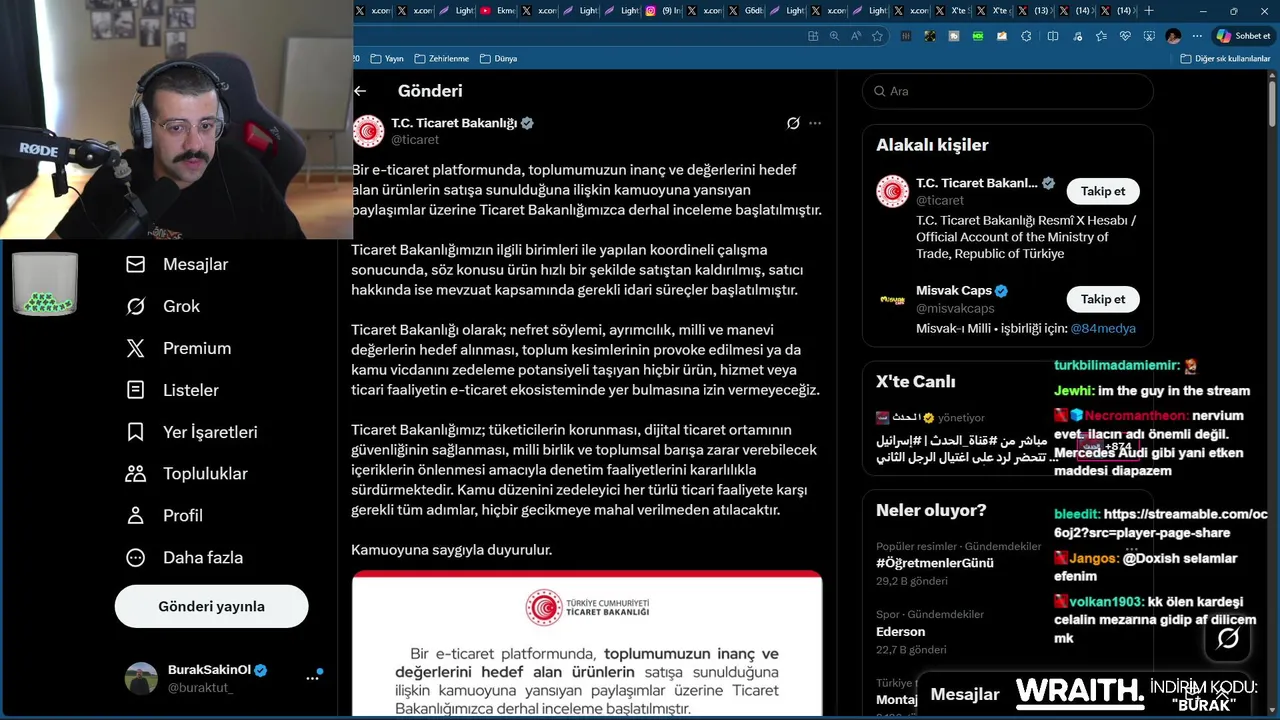
Task: Open T.C. Ticaret Bakanlığı avatar on the post
Action: 368,131
